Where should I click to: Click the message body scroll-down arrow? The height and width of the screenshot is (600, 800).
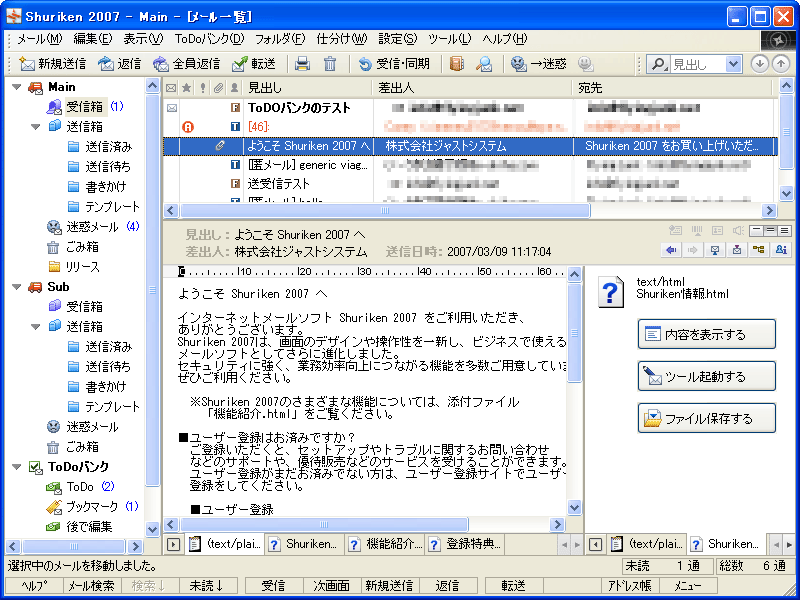(574, 508)
